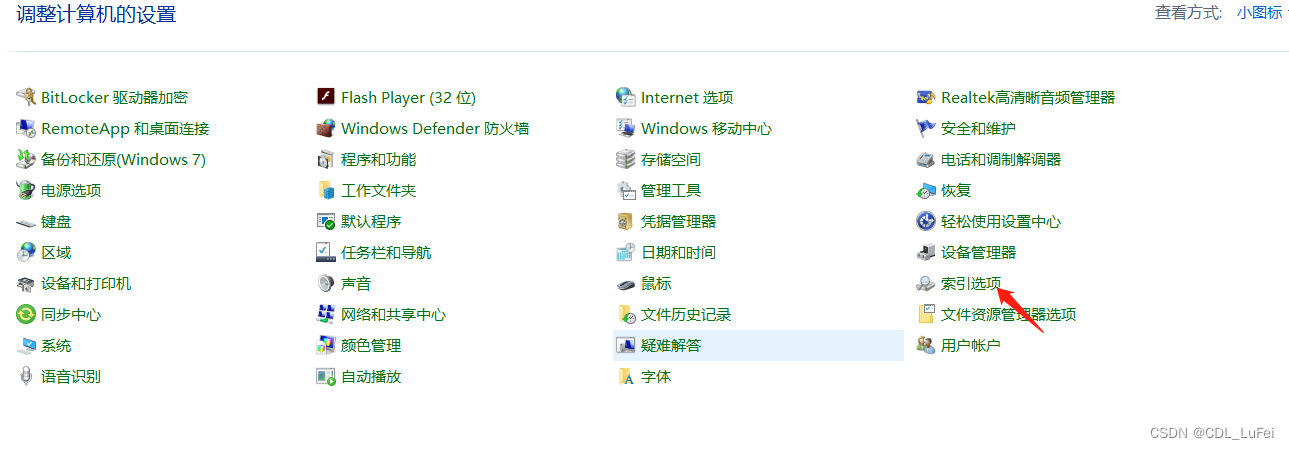1289x449 pixels.
Task: Open the 小图标 view mode dropdown
Action: tap(1262, 13)
